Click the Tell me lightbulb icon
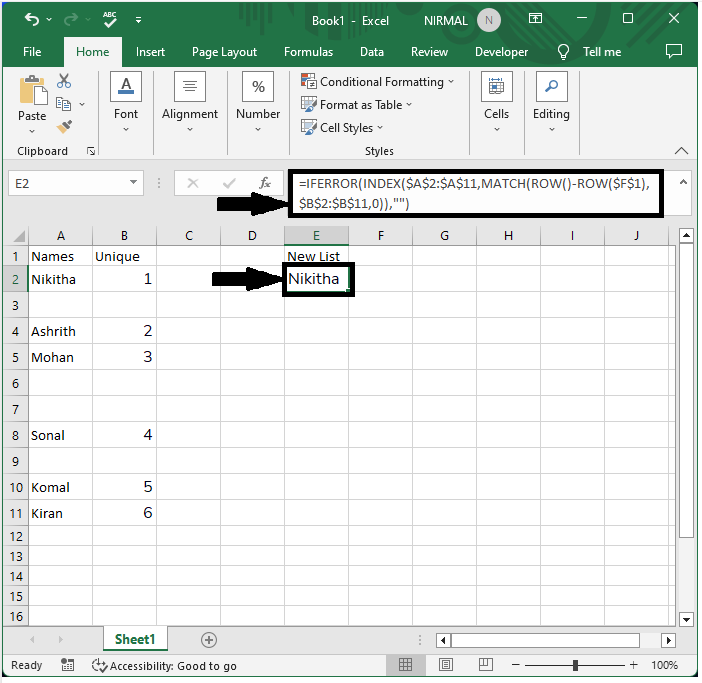This screenshot has height=683, width=702. coord(563,52)
